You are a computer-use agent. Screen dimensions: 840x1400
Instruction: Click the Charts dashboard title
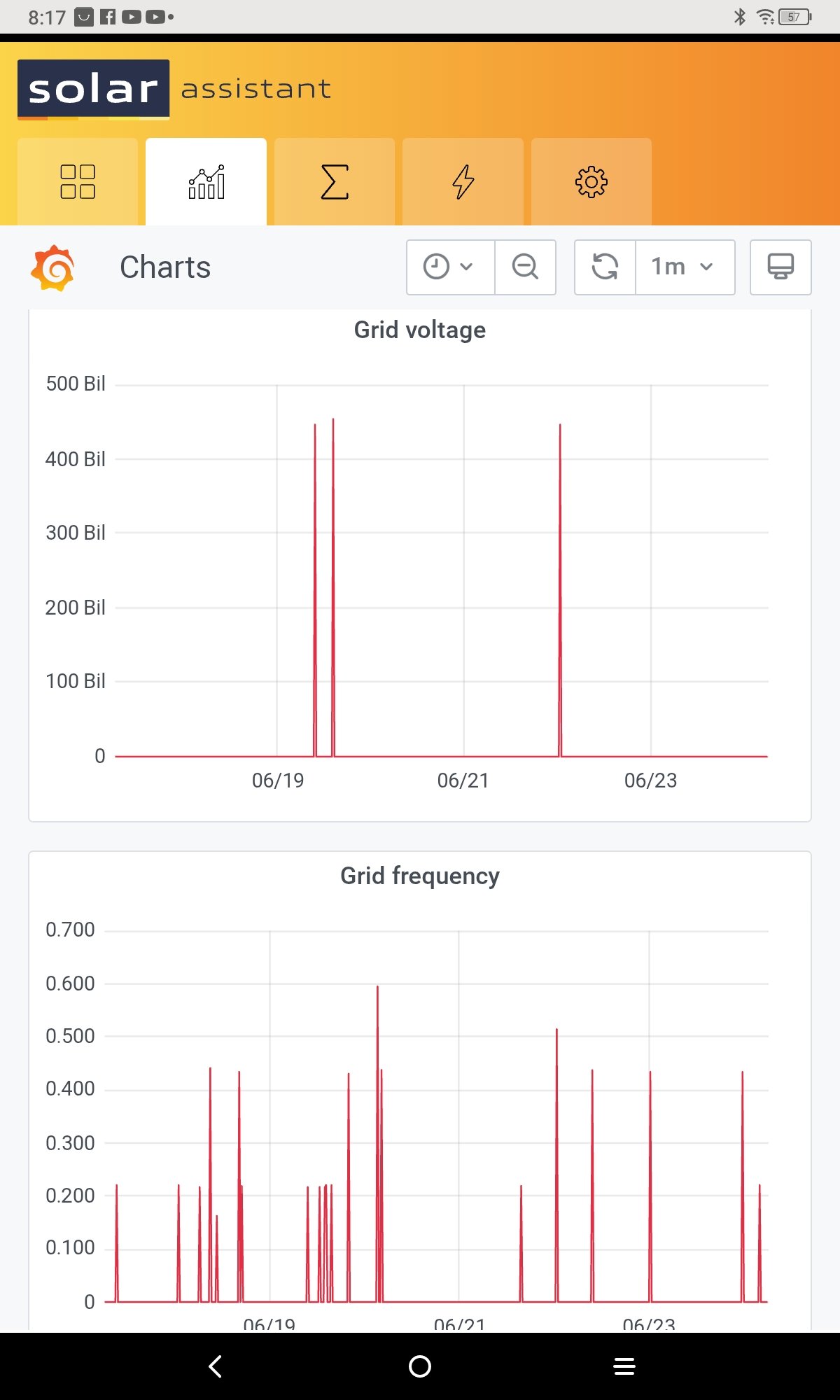click(165, 267)
